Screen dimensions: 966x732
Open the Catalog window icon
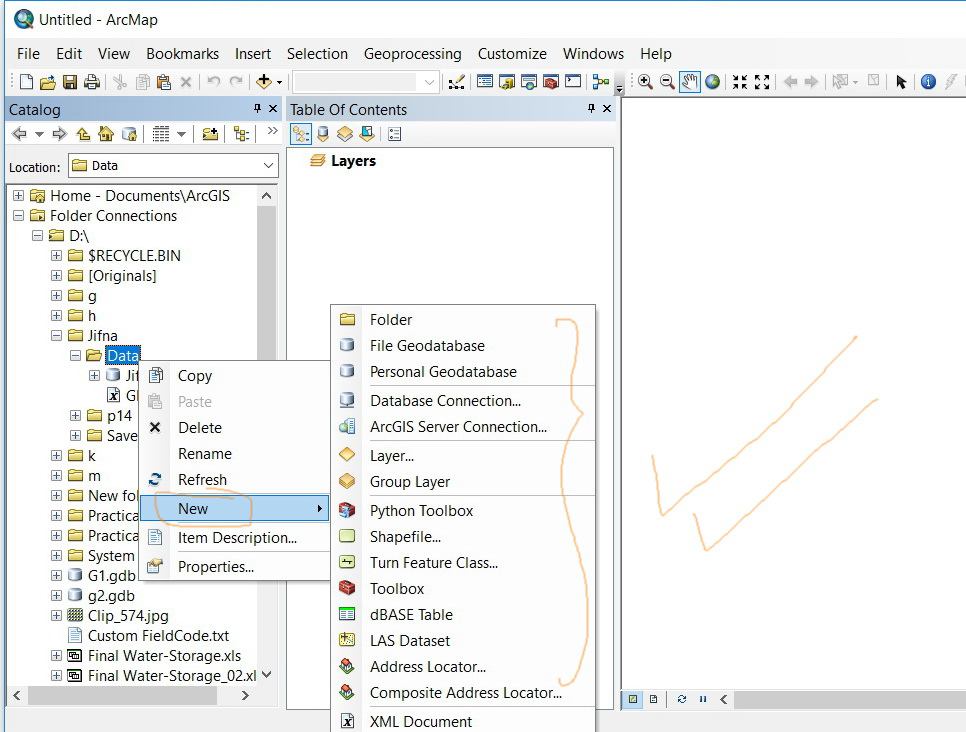point(507,81)
